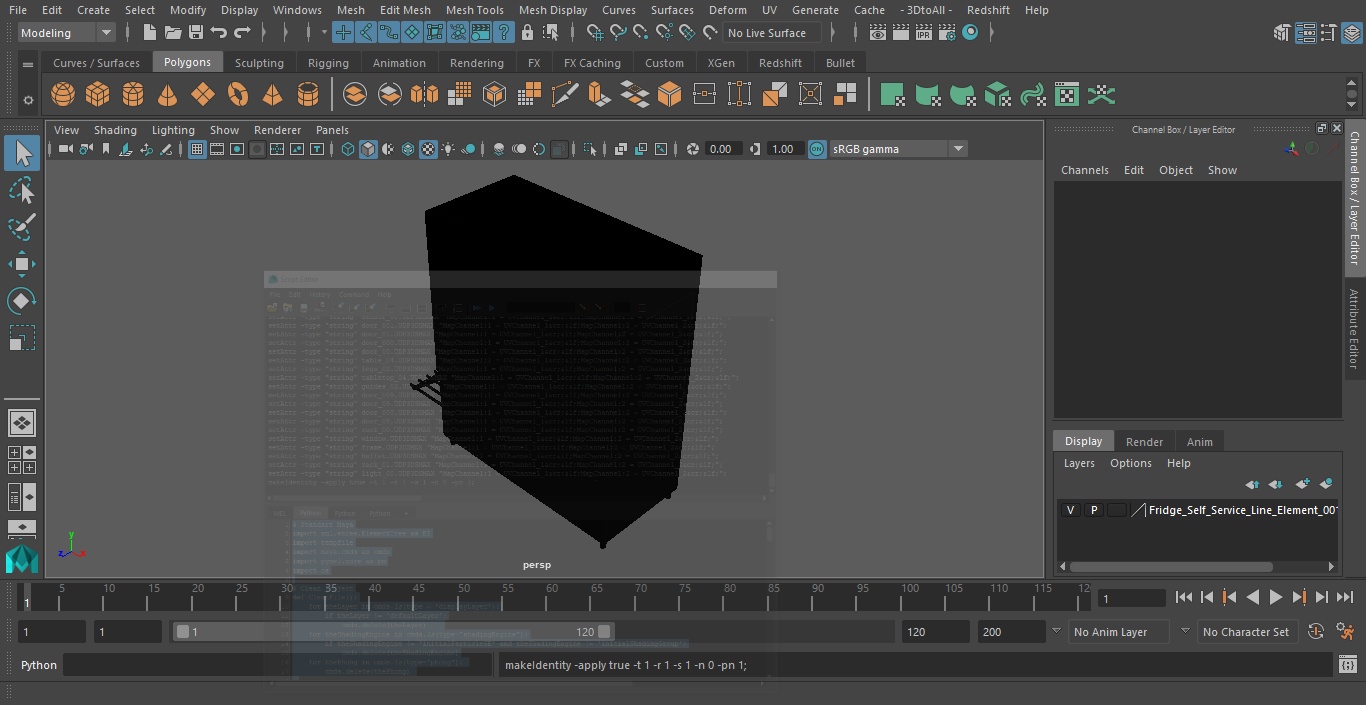The width and height of the screenshot is (1366, 705).
Task: Click the Multi-Cut knife shelf icon
Action: pos(564,95)
